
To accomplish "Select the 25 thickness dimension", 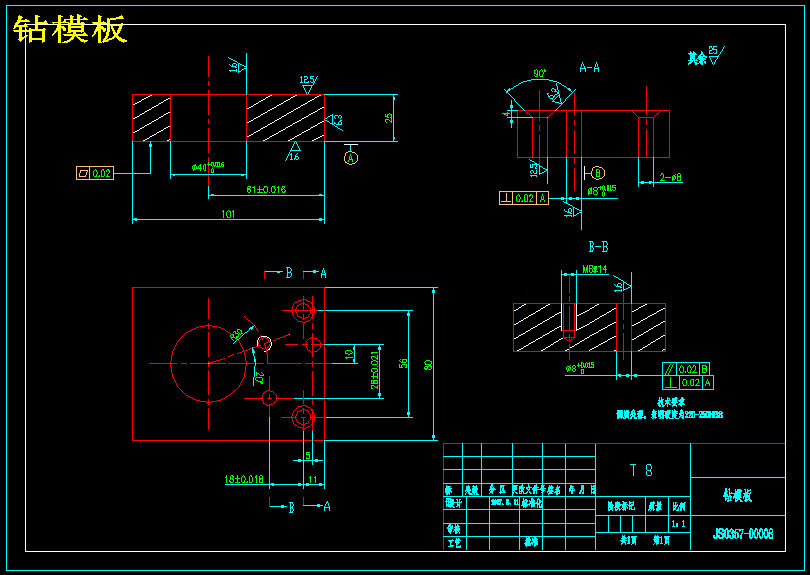I will (x=388, y=118).
